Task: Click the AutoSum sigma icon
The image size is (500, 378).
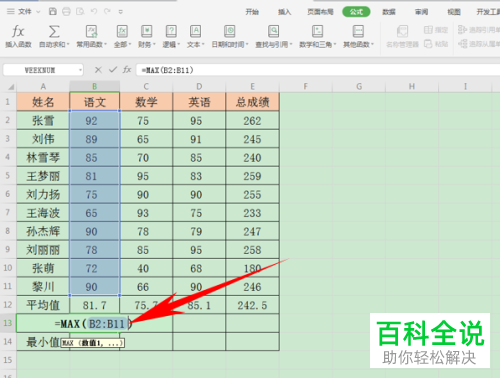Action: [54, 32]
